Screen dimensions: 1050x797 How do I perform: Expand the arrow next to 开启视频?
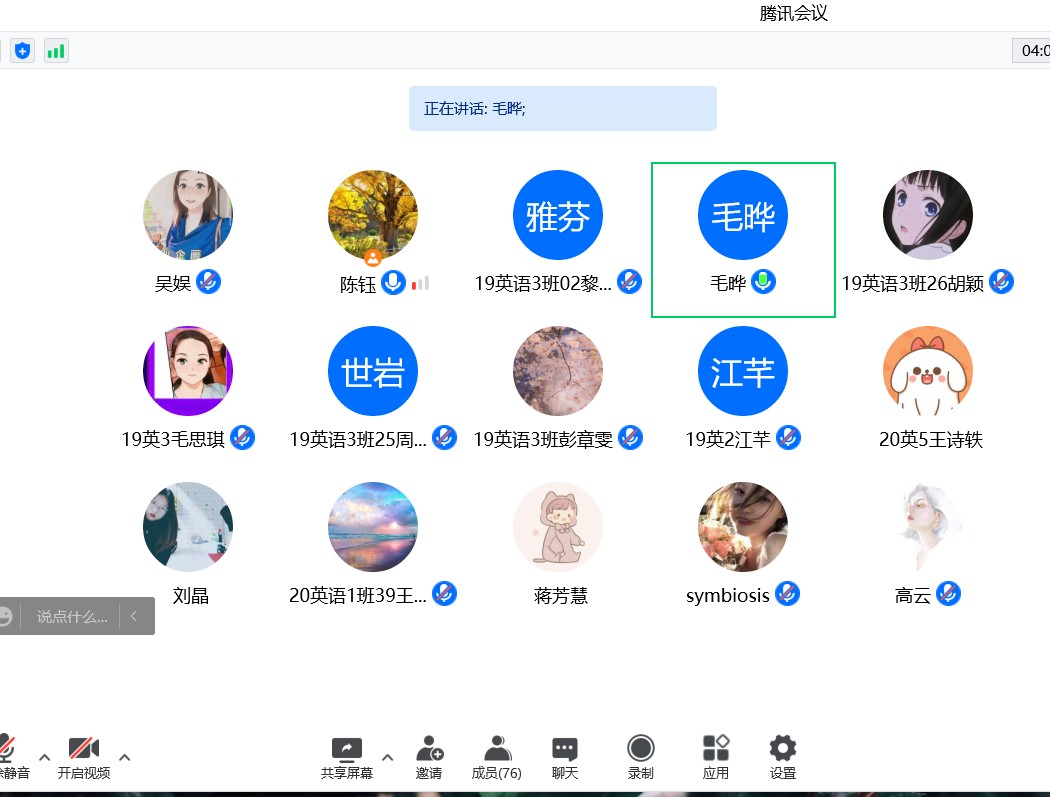(125, 757)
